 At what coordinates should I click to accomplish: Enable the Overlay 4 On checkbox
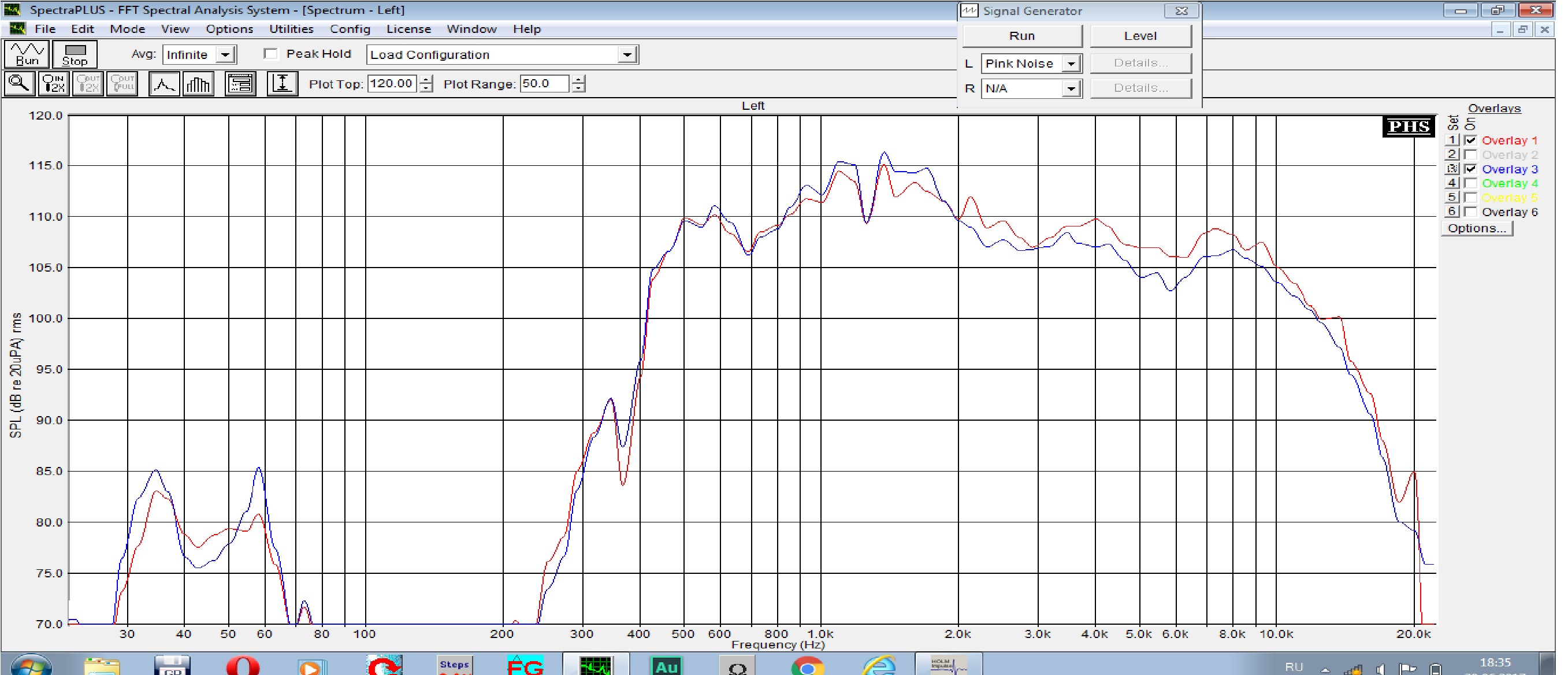(x=1470, y=183)
